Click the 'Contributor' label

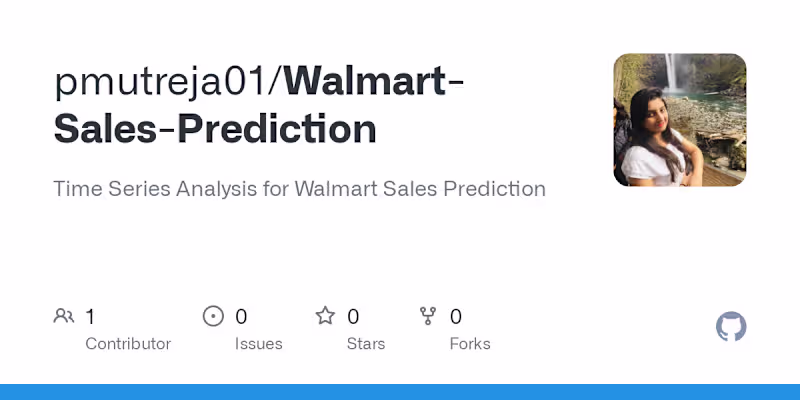pos(128,344)
